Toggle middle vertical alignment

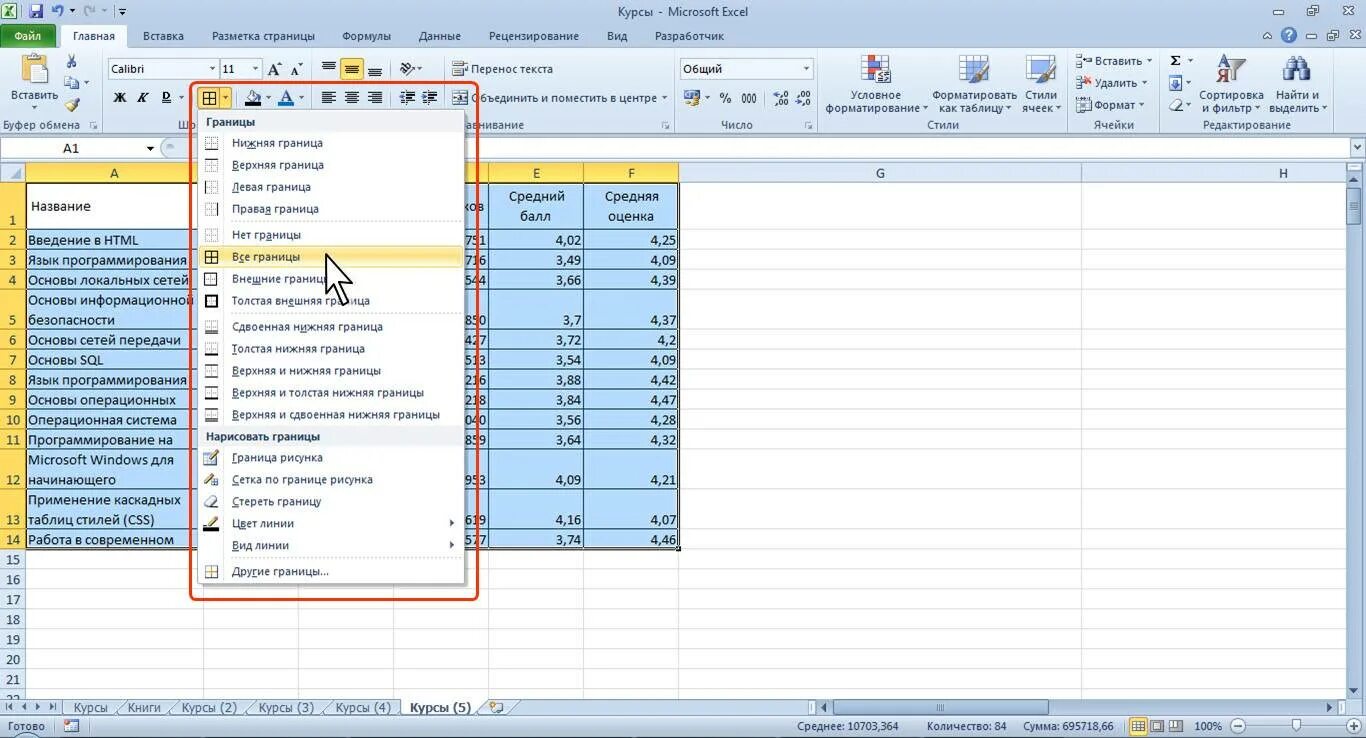tap(352, 69)
